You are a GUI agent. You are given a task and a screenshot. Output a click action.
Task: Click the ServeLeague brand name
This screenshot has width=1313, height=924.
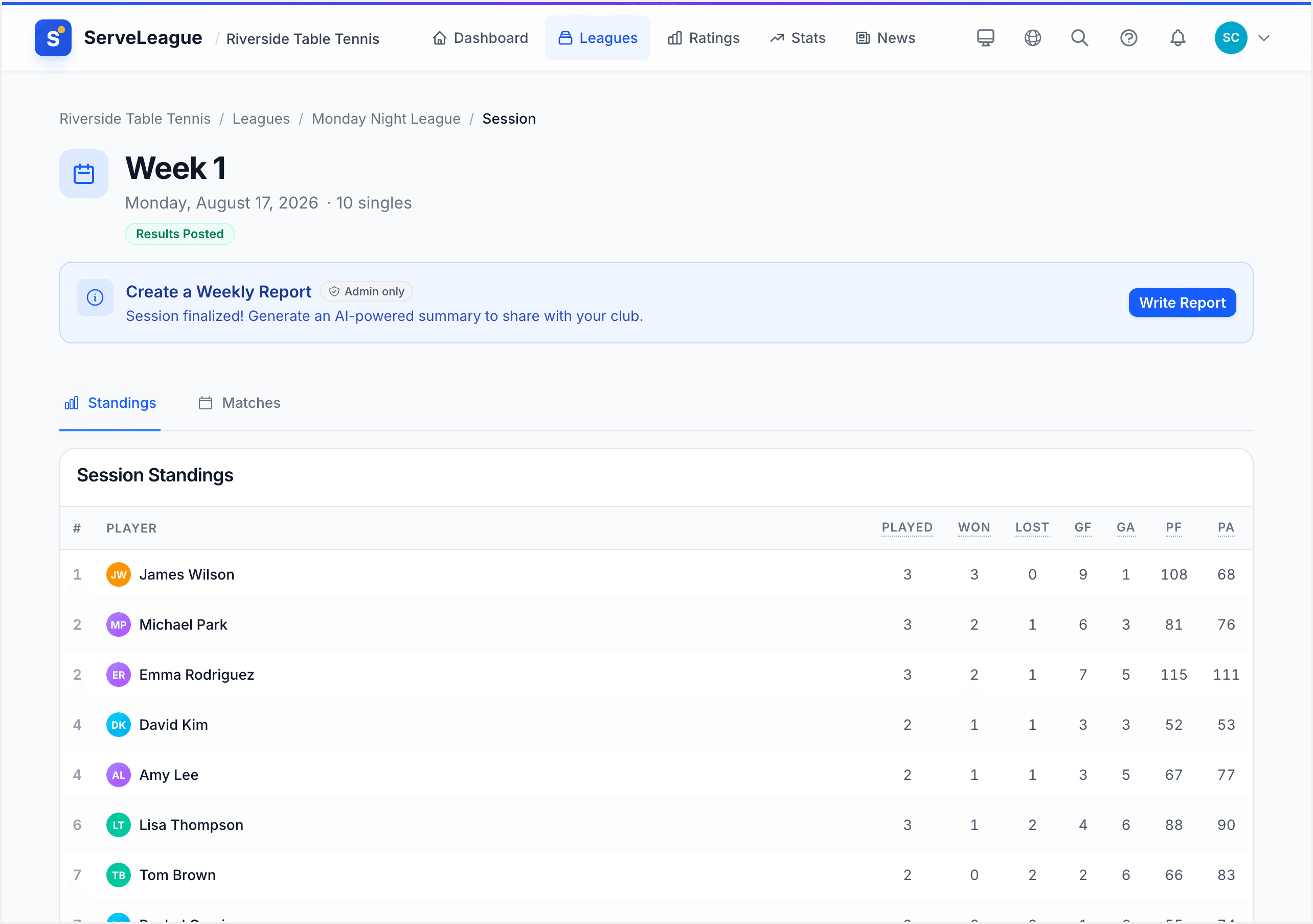[x=143, y=38]
